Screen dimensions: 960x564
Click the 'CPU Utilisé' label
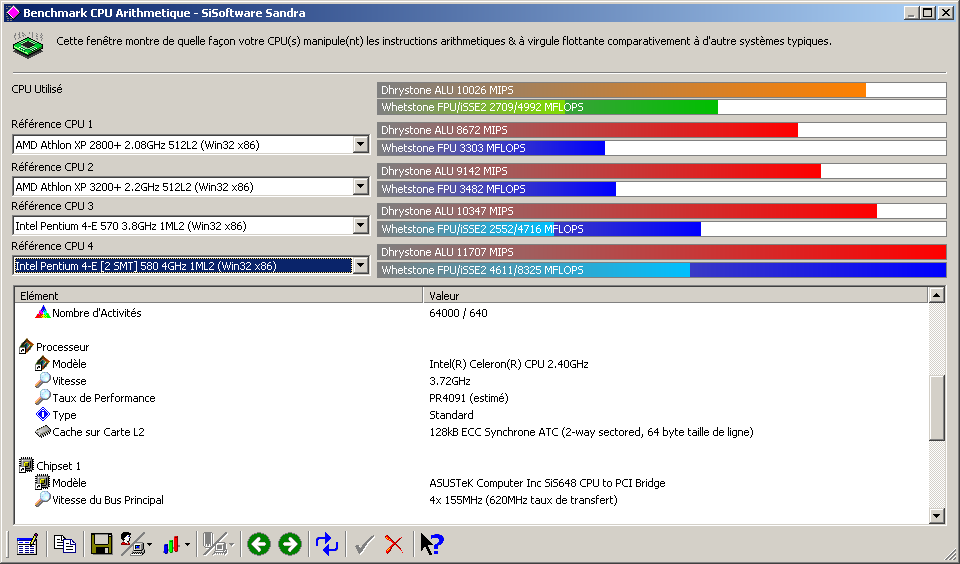click(x=37, y=89)
